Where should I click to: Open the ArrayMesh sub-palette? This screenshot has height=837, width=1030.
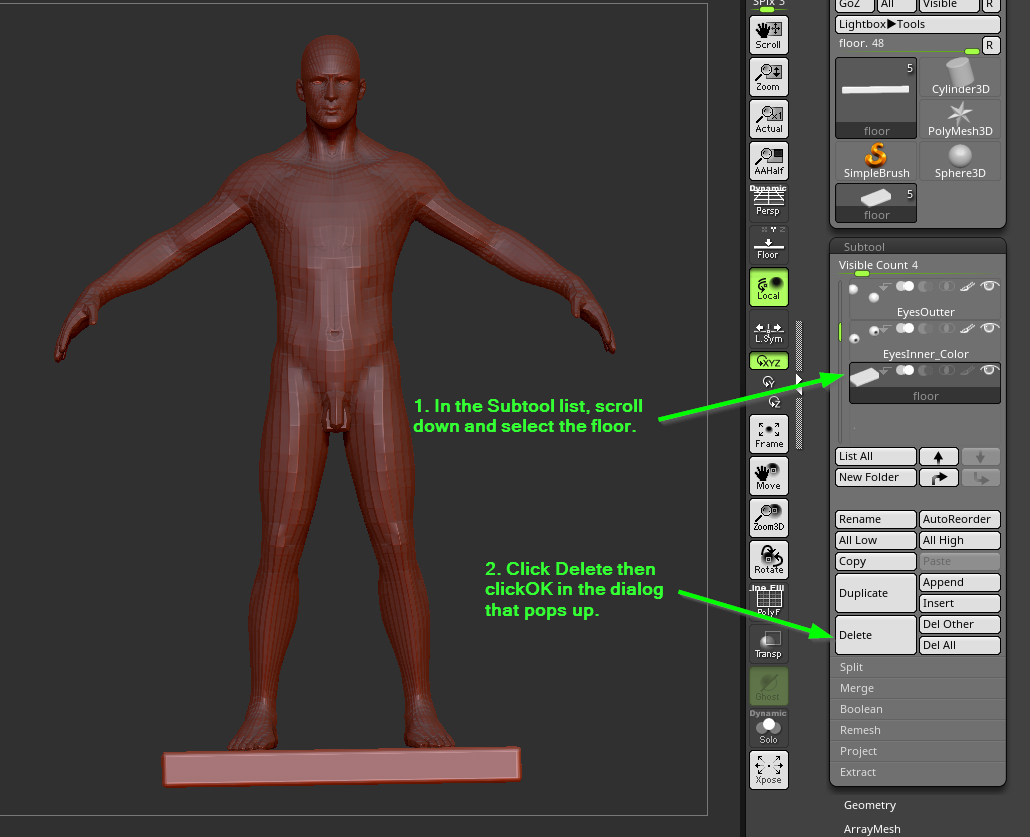pos(872,829)
